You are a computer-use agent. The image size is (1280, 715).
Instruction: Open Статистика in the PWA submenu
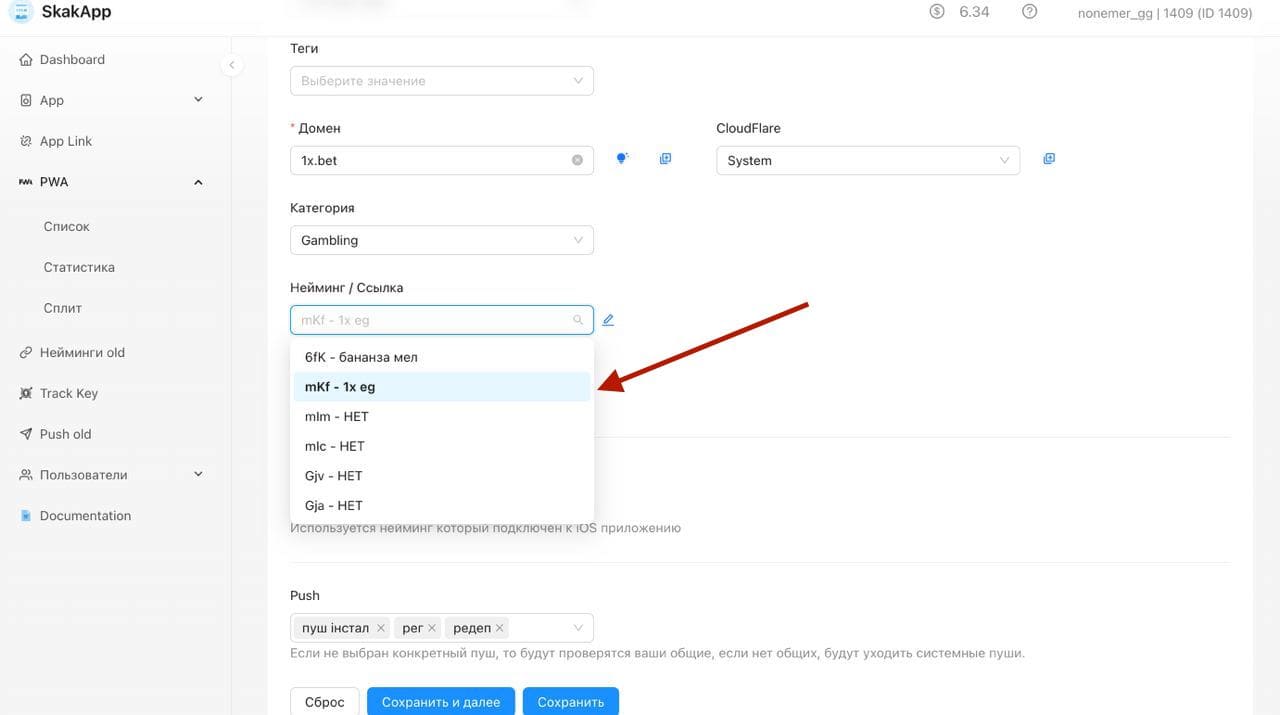[79, 268]
